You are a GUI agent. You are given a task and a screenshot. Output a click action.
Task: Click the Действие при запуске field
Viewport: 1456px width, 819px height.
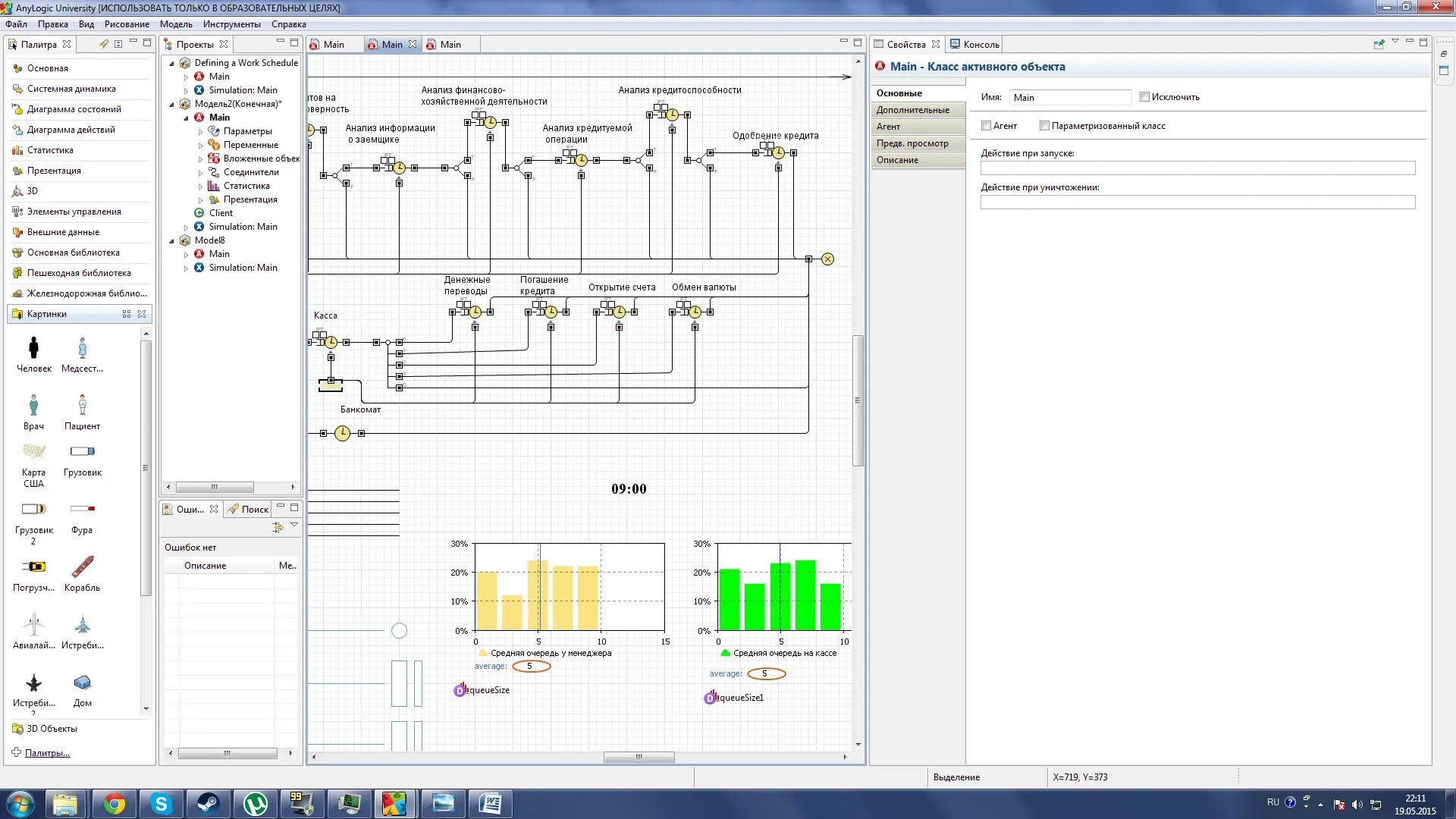pos(1197,168)
